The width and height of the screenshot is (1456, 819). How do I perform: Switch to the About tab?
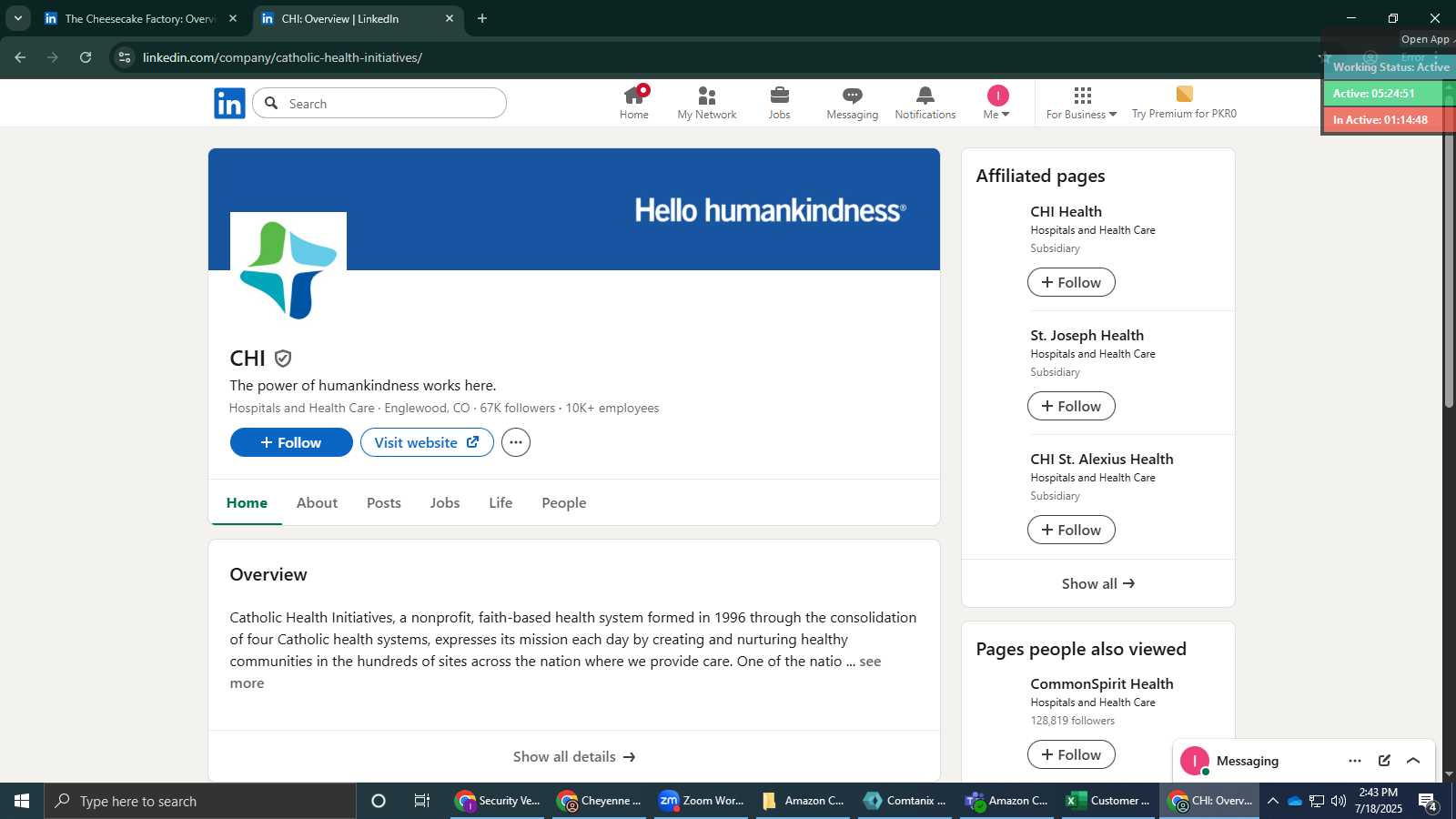(x=317, y=502)
